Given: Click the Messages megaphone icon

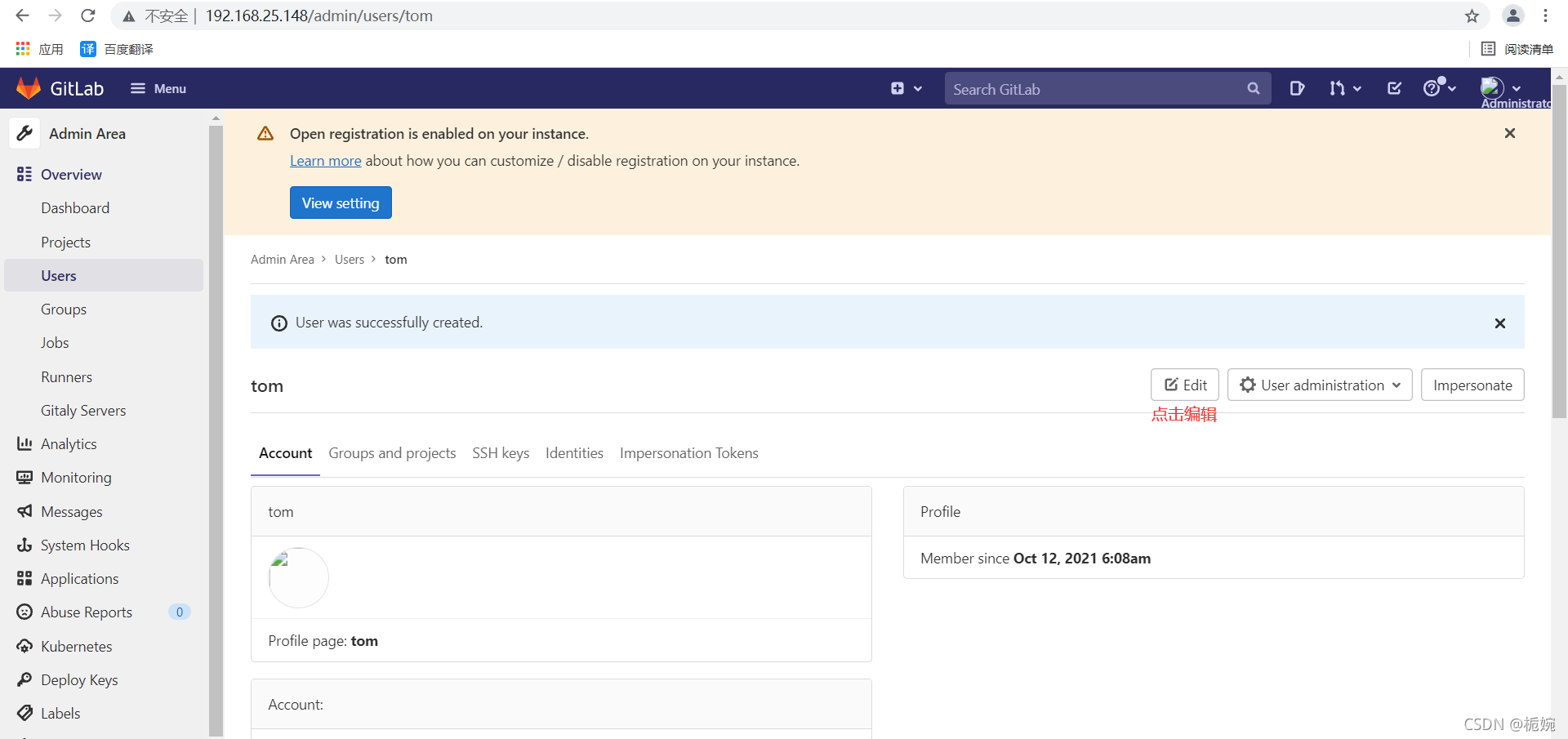Looking at the screenshot, I should [x=24, y=511].
